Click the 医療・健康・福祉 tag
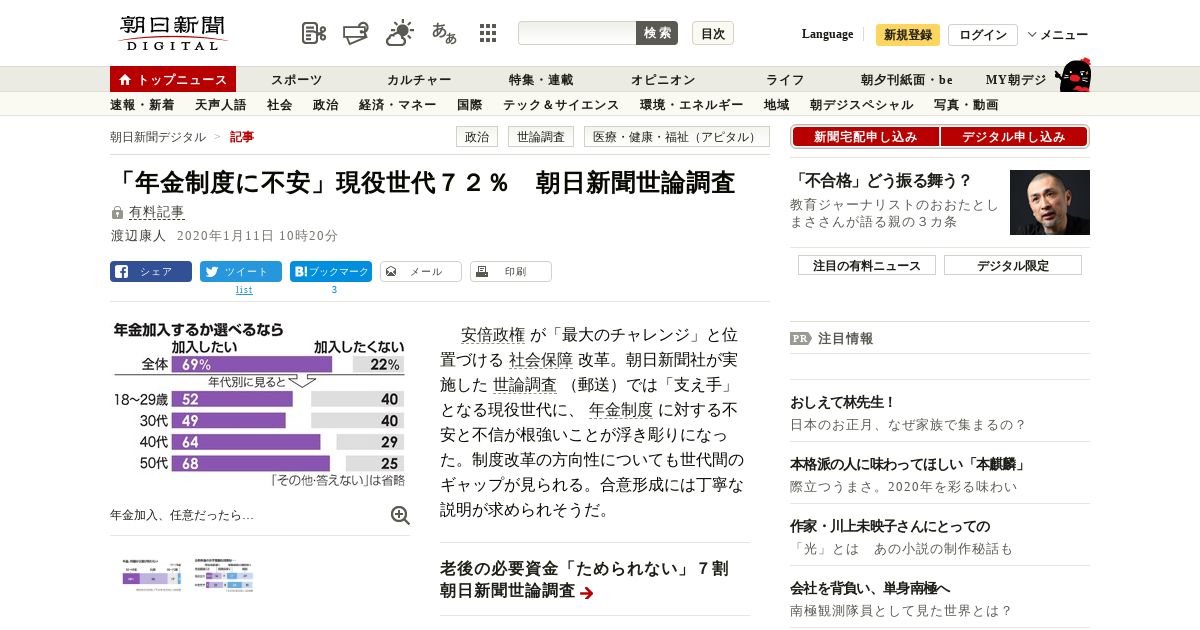The height and width of the screenshot is (630, 1200). pos(676,137)
